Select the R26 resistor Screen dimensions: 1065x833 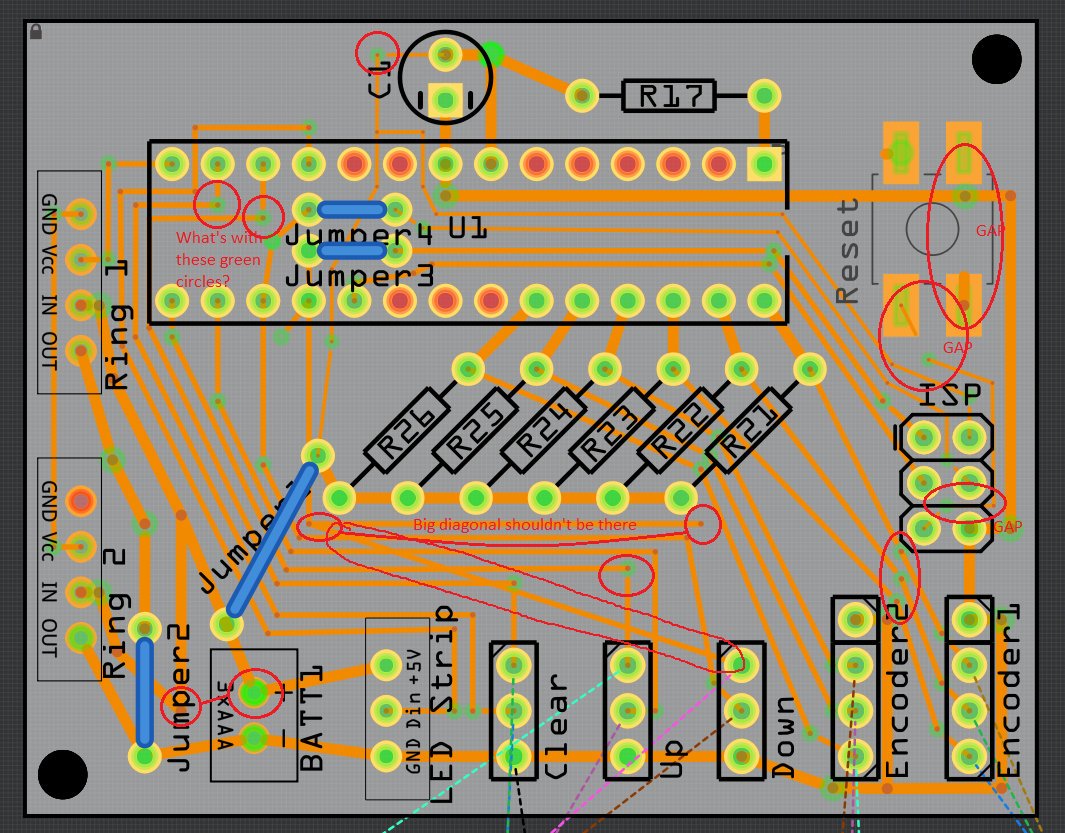[x=406, y=431]
